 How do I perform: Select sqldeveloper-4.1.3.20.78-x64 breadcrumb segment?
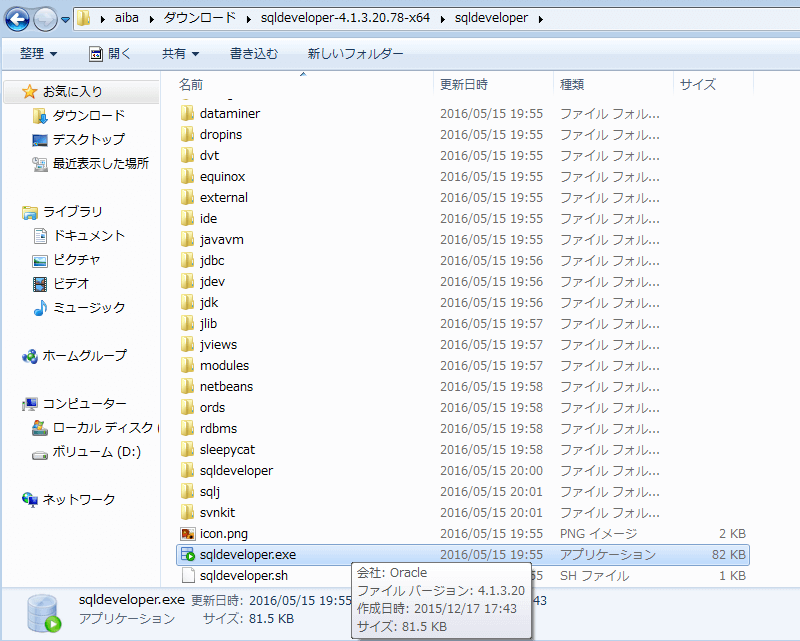(345, 18)
